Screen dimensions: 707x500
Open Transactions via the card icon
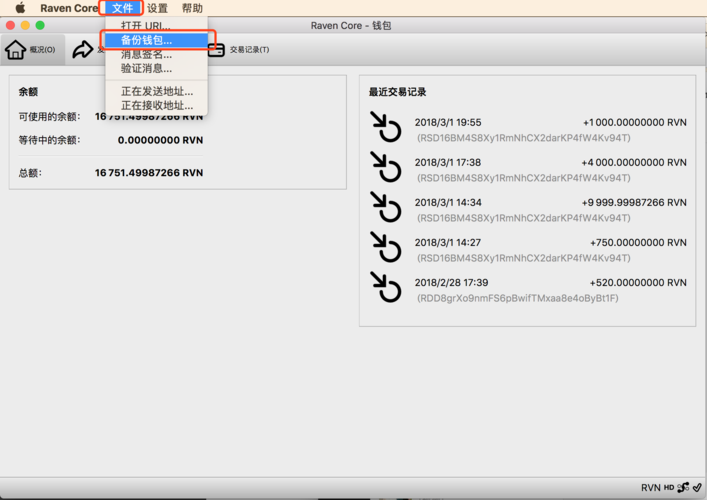216,49
